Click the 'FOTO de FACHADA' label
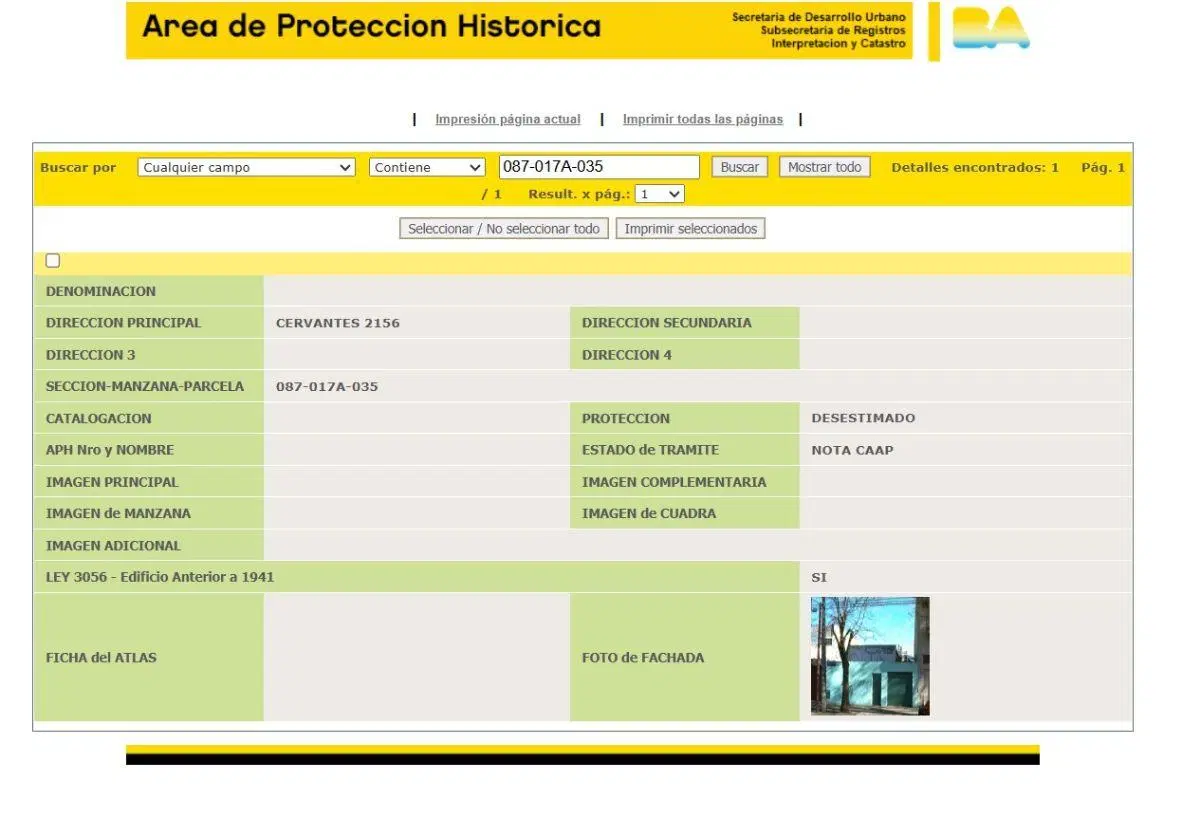The width and height of the screenshot is (1200, 818). pos(643,658)
